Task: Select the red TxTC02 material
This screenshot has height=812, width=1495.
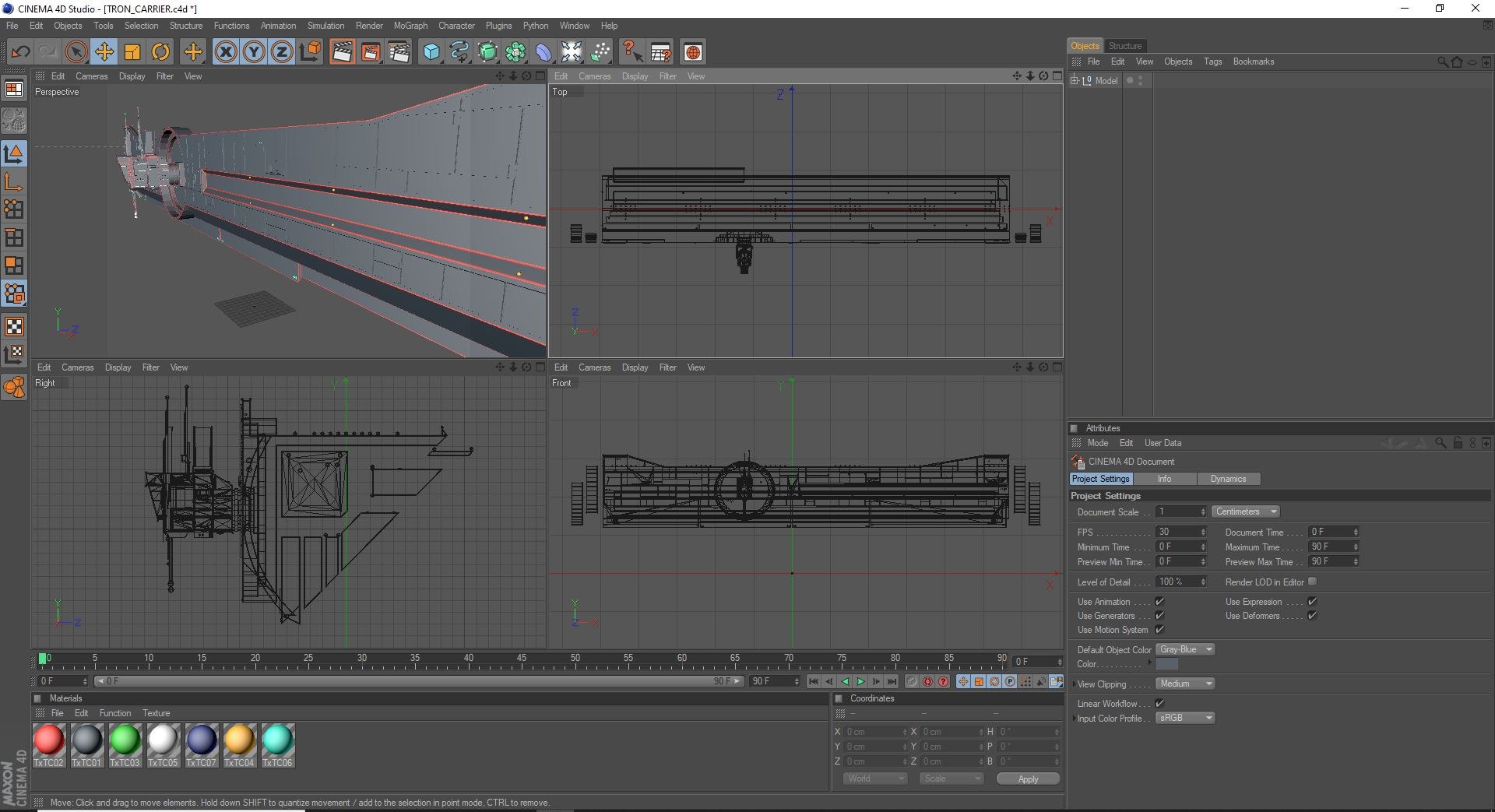Action: (49, 740)
